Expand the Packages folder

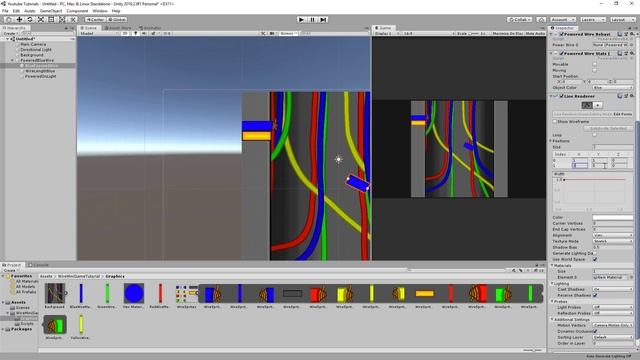click(3, 329)
